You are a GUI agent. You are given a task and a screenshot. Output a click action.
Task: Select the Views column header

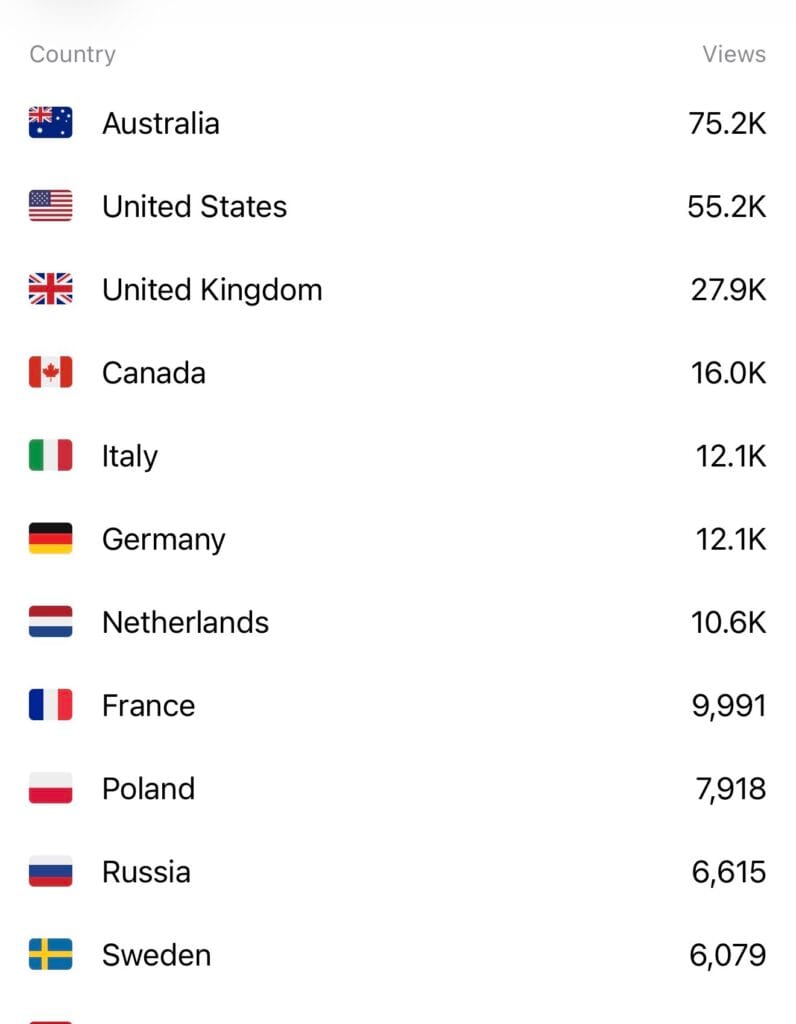click(x=734, y=54)
